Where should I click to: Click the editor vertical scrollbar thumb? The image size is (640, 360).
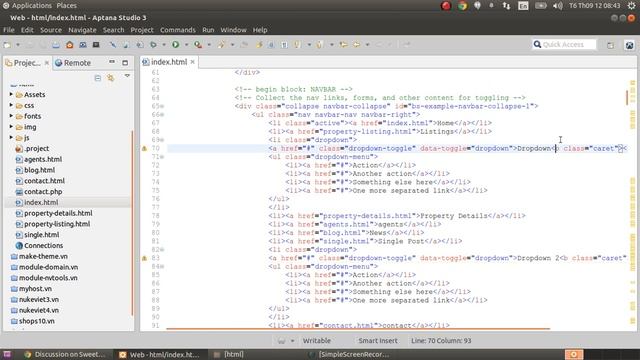point(627,97)
